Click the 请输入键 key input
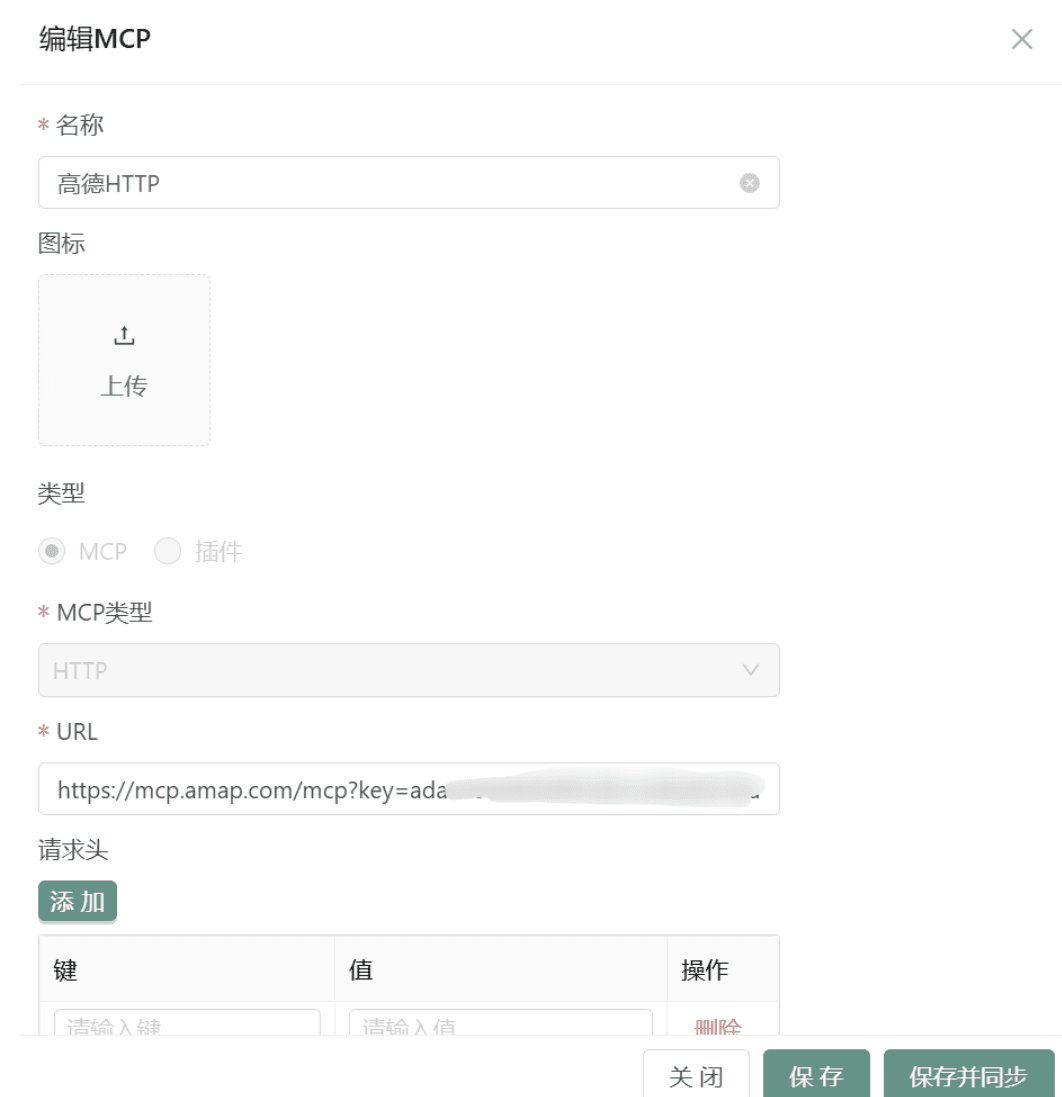The width and height of the screenshot is (1062, 1097). tap(187, 1024)
